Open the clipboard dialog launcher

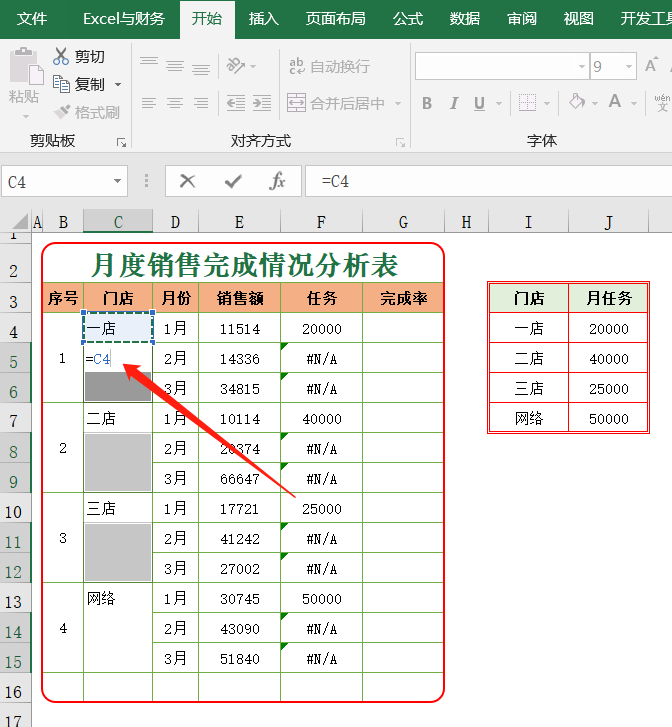click(122, 142)
